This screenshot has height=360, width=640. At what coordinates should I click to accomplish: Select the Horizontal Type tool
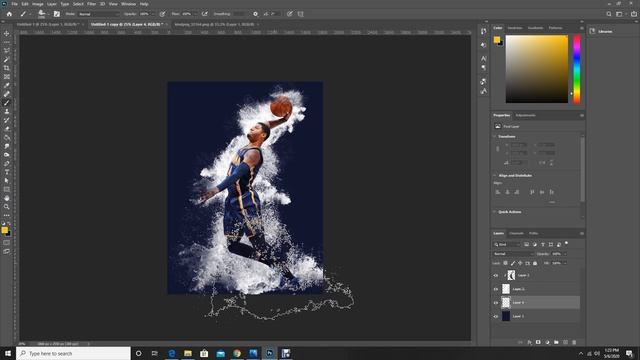pyautogui.click(x=7, y=172)
